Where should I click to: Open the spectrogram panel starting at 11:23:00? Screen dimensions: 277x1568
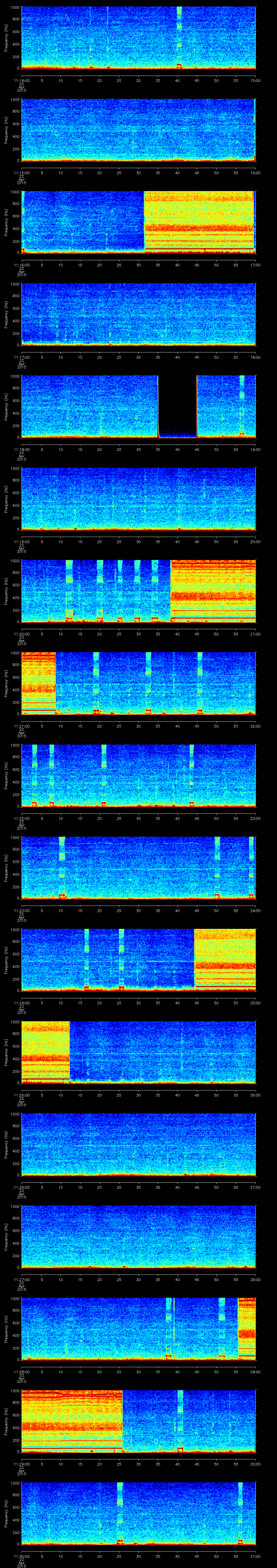pos(138,868)
